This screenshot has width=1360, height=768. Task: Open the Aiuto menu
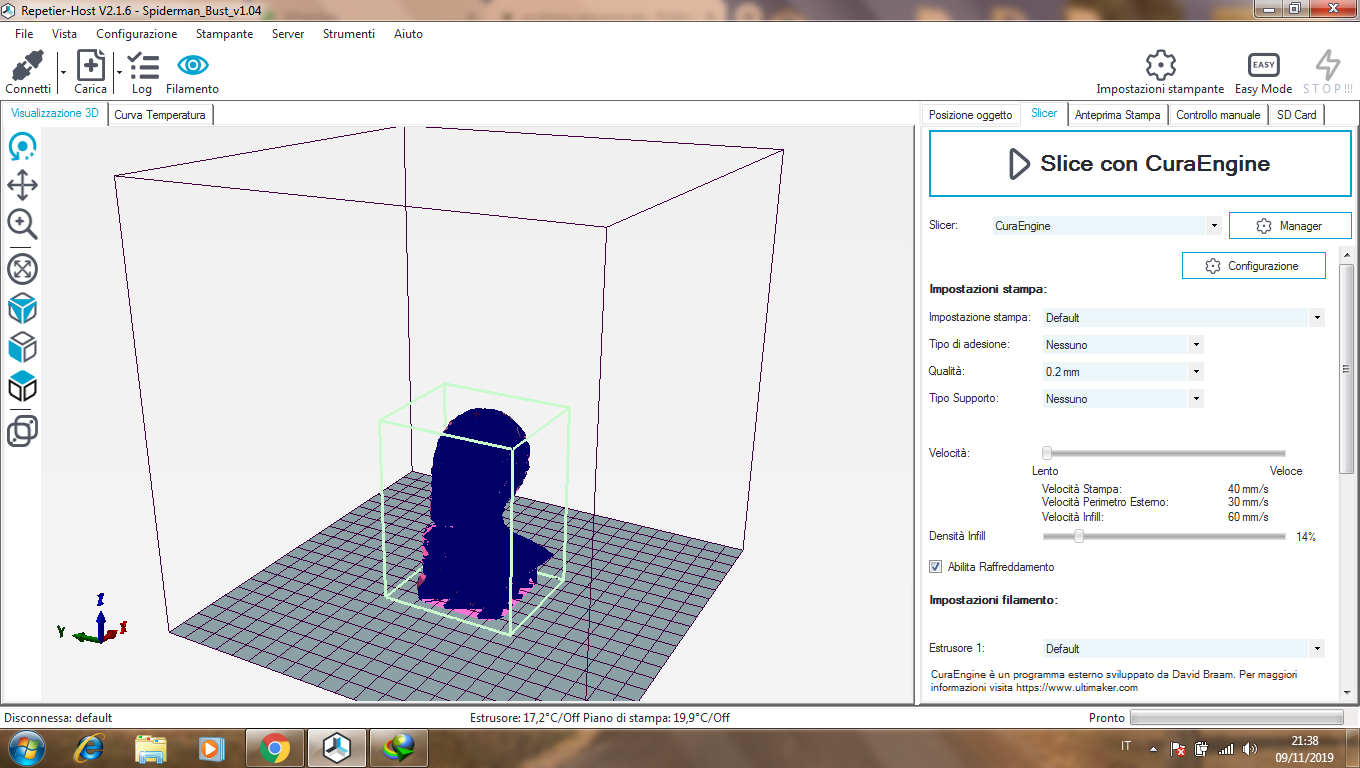pyautogui.click(x=408, y=34)
